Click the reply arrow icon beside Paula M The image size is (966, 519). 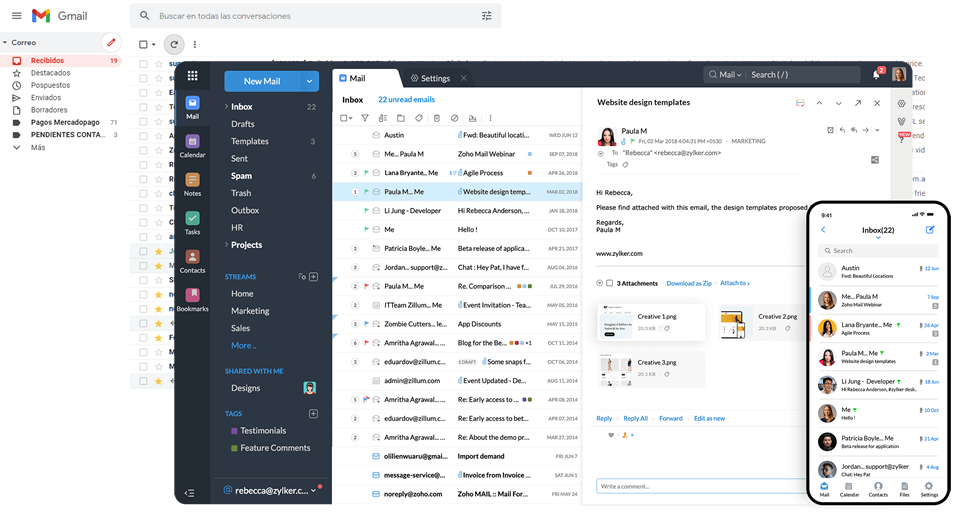point(842,131)
